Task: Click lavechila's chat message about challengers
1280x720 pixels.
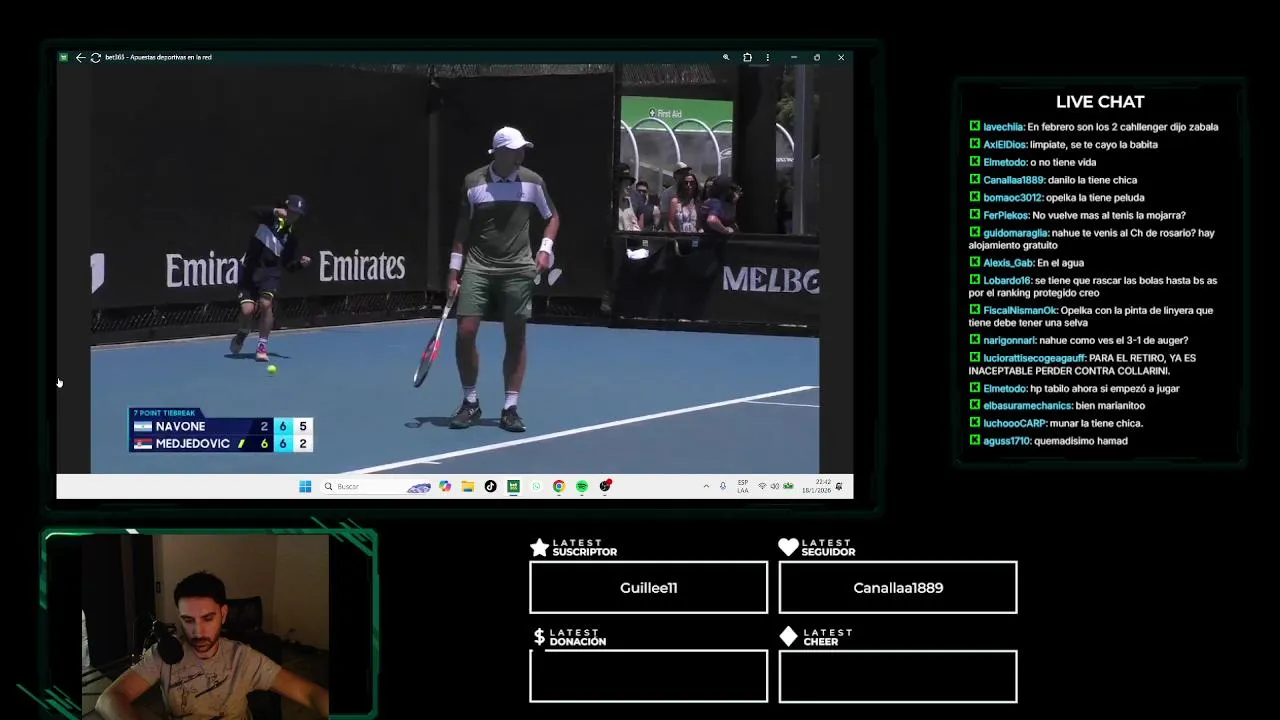Action: coord(1123,127)
